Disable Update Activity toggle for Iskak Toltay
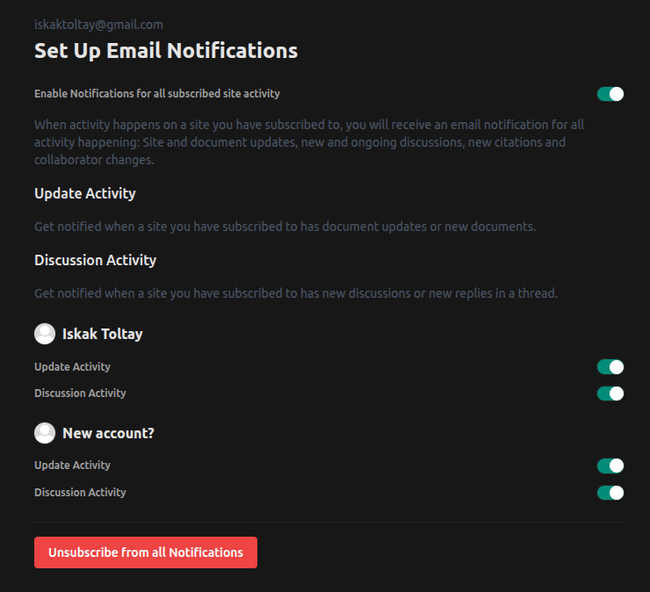Viewport: 650px width, 592px height. click(x=610, y=367)
